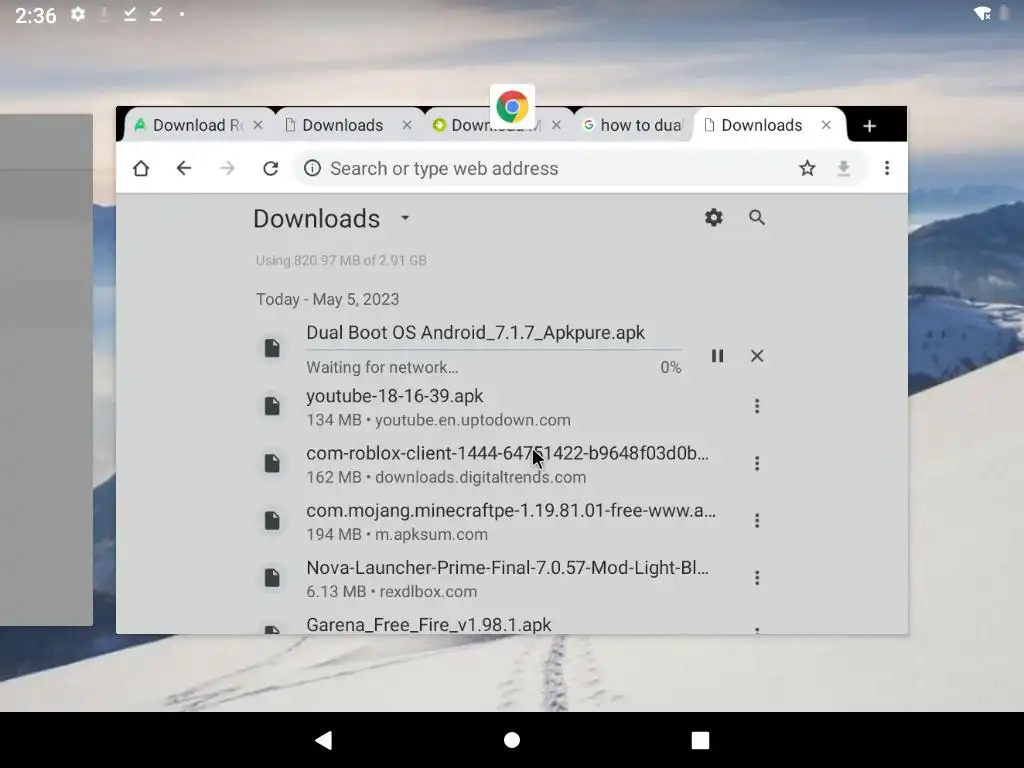Open Chrome's three-dot main menu
Screen dimensions: 1024x768
tap(887, 168)
